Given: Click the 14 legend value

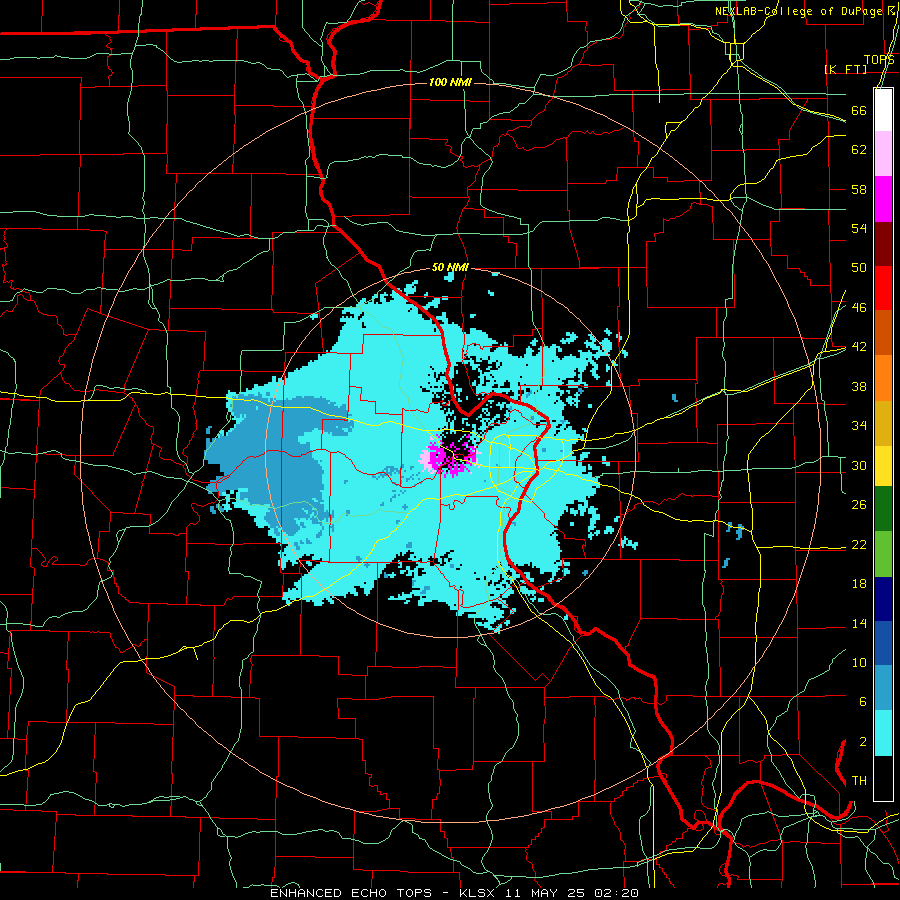Looking at the screenshot, I should coord(859,623).
